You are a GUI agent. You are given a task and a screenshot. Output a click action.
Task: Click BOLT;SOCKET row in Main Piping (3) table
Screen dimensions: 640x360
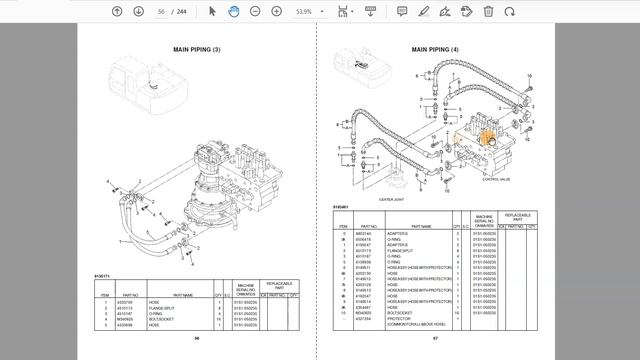click(197, 319)
